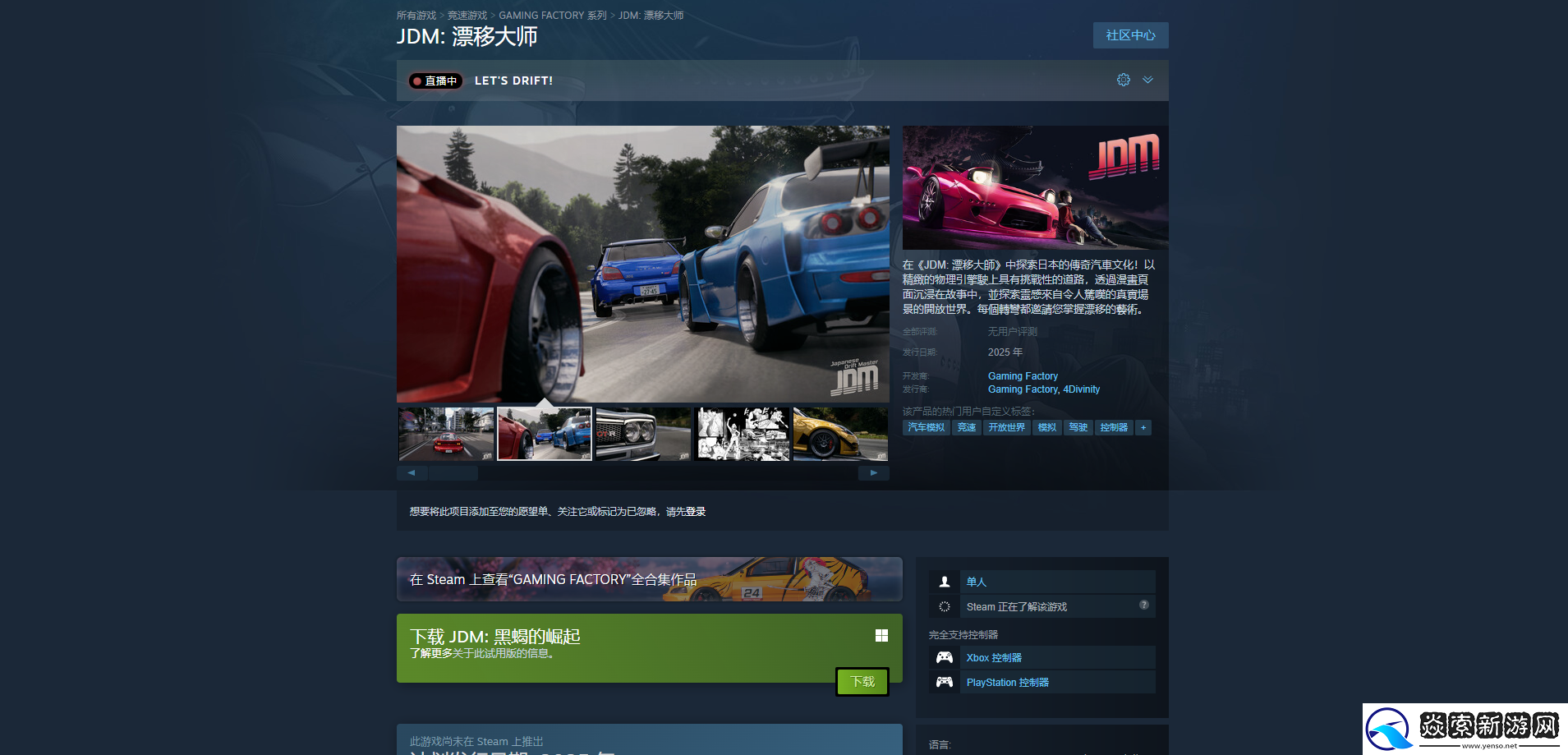Image resolution: width=1568 pixels, height=755 pixels.
Task: Click the red live broadcast badge
Action: tap(436, 81)
